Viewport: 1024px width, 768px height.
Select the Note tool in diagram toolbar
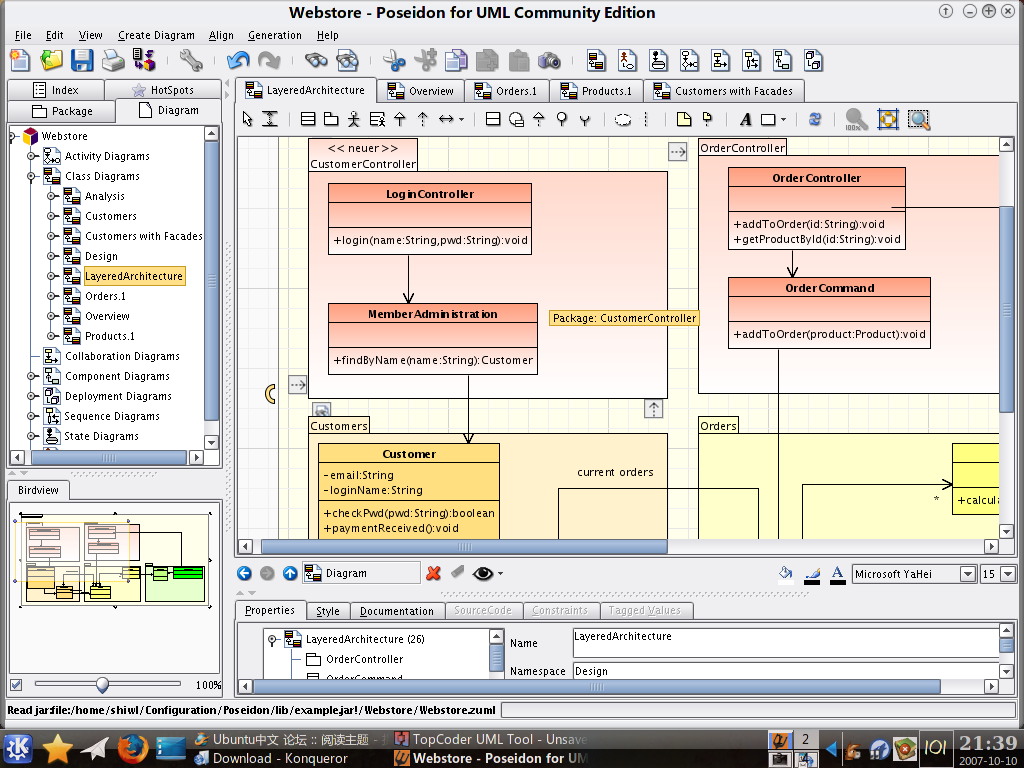click(684, 119)
